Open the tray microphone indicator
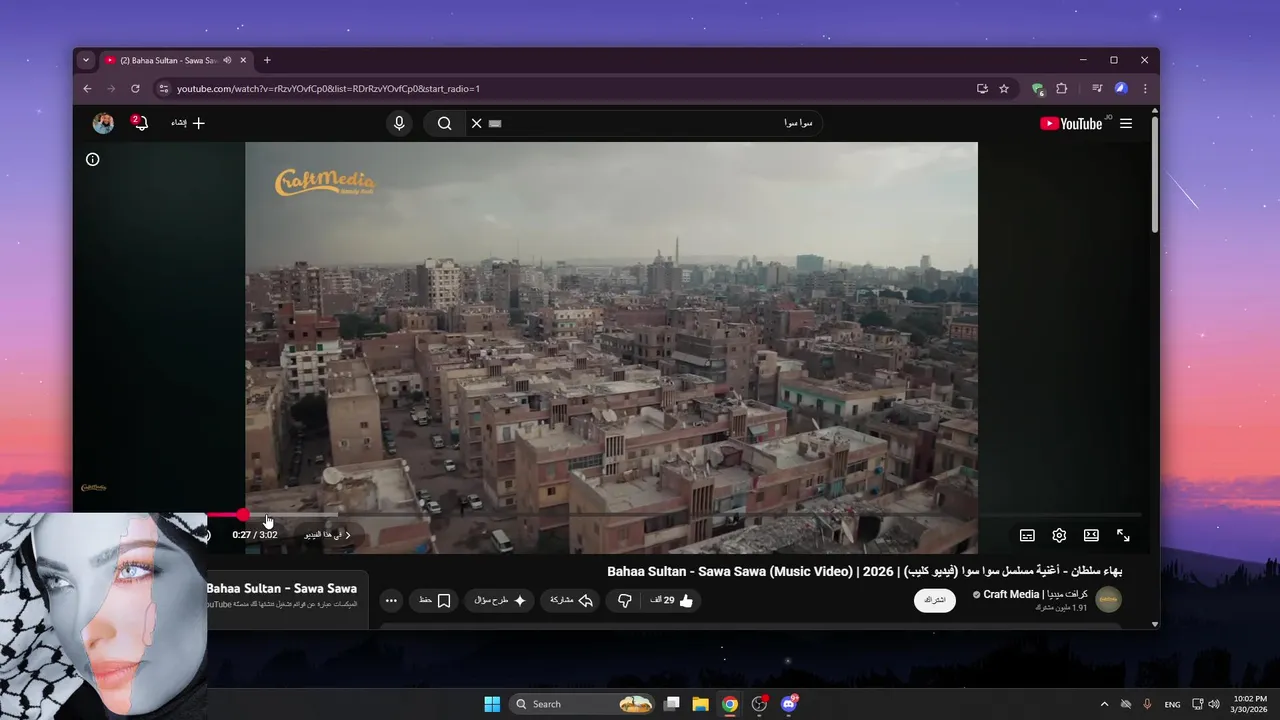 (1147, 704)
